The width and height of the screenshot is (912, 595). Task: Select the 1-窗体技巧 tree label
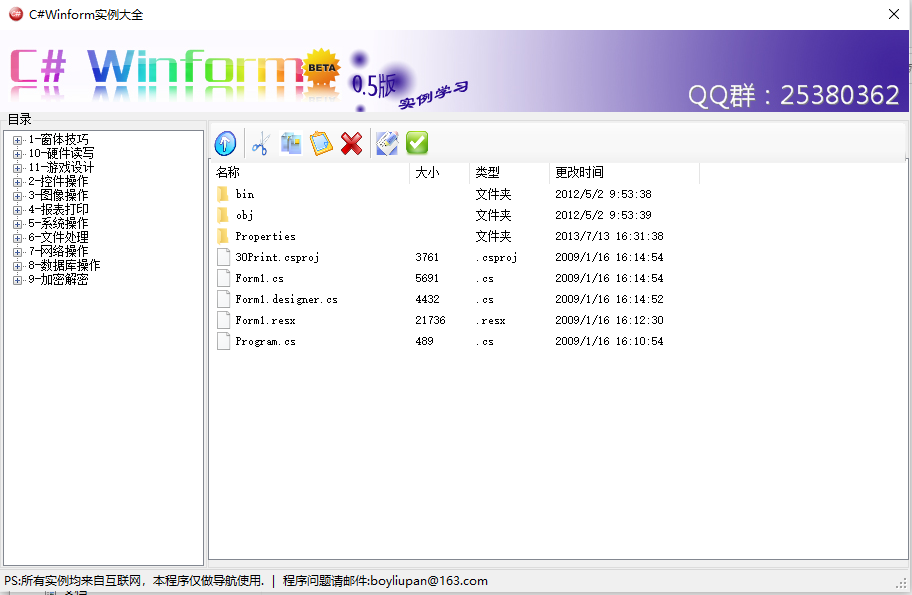[x=58, y=140]
